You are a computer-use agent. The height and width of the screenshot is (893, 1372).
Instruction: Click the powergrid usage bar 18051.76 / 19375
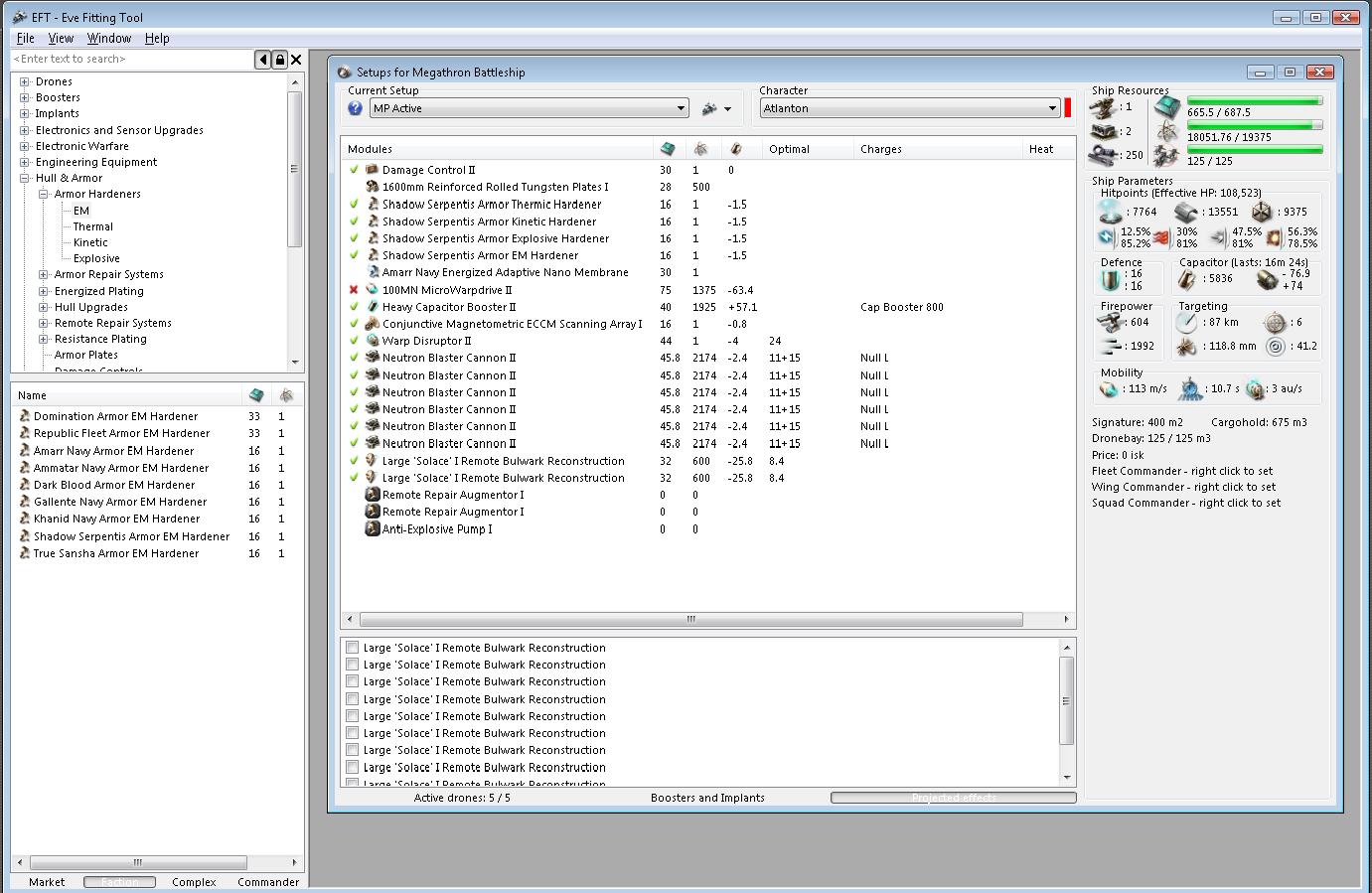coord(1255,126)
